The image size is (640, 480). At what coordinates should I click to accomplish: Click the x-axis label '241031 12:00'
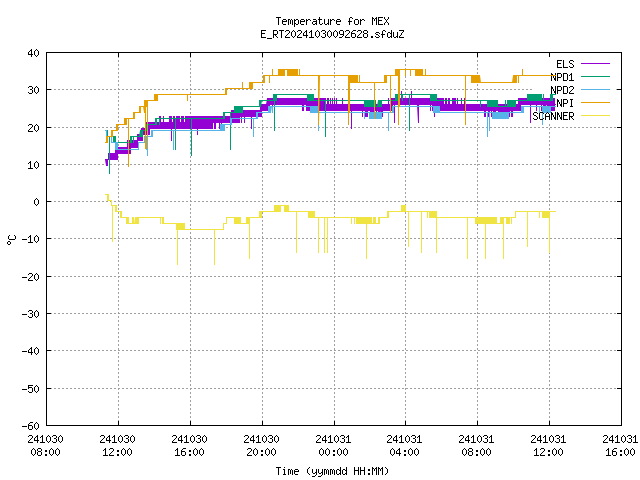[x=548, y=446]
